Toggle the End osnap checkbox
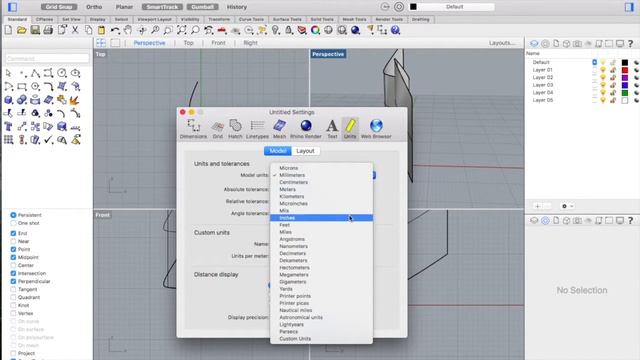This screenshot has width=640, height=360. pos(13,233)
